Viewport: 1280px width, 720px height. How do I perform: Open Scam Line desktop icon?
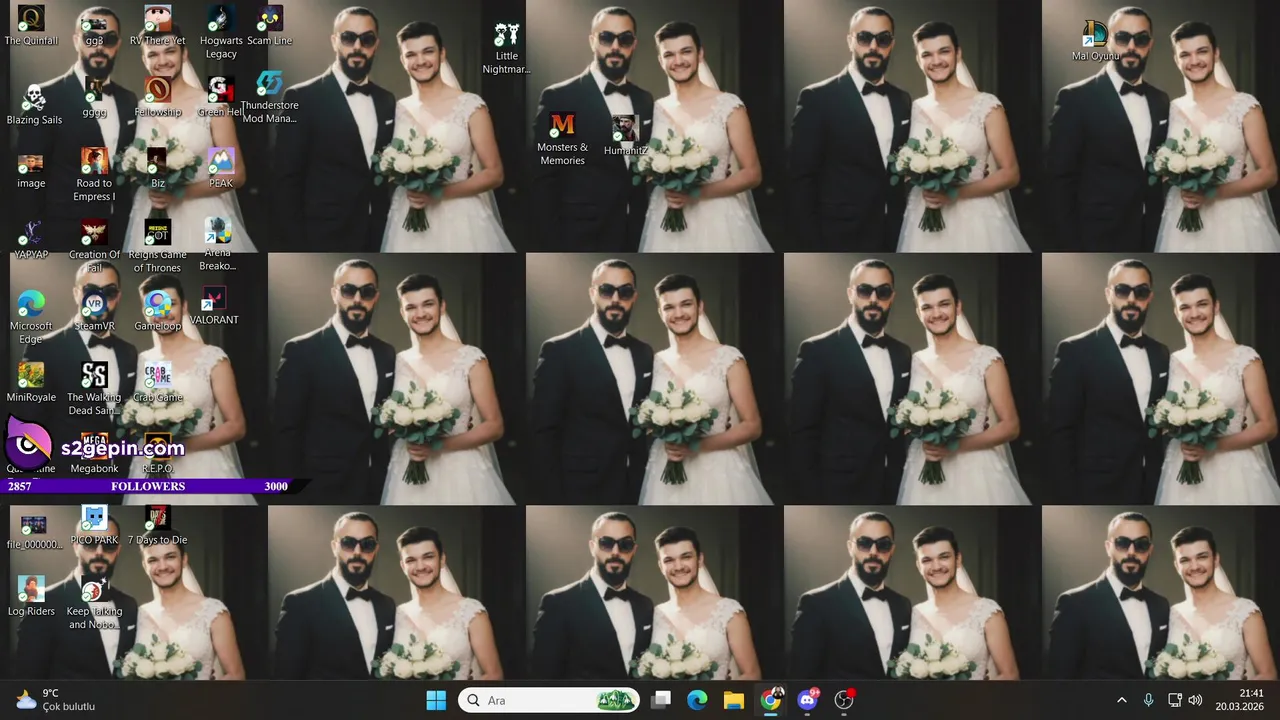tap(269, 26)
